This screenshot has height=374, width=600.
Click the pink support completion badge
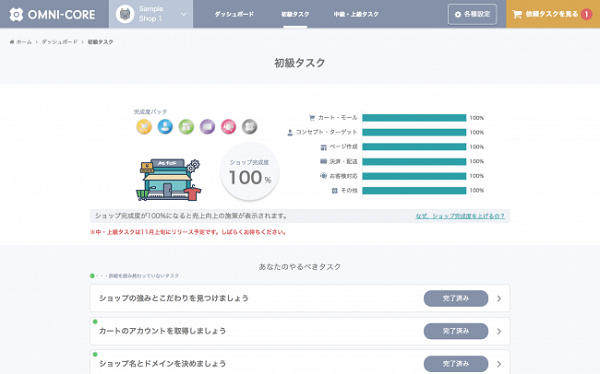click(x=228, y=126)
